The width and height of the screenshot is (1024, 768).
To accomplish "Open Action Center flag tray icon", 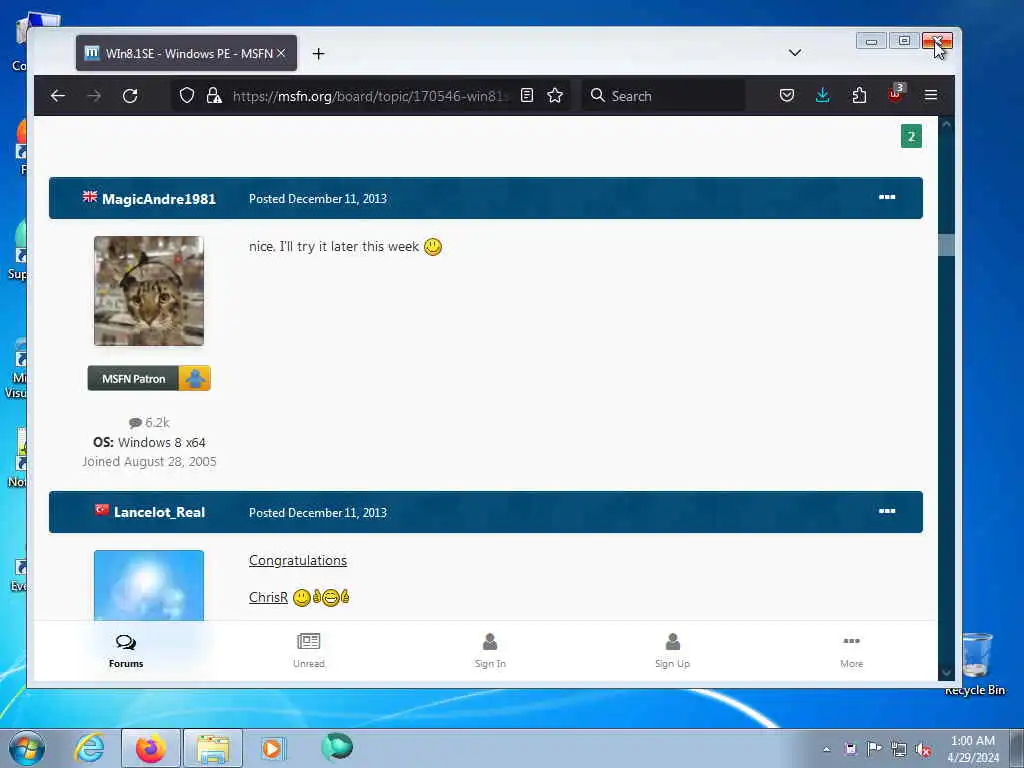I will [x=874, y=748].
